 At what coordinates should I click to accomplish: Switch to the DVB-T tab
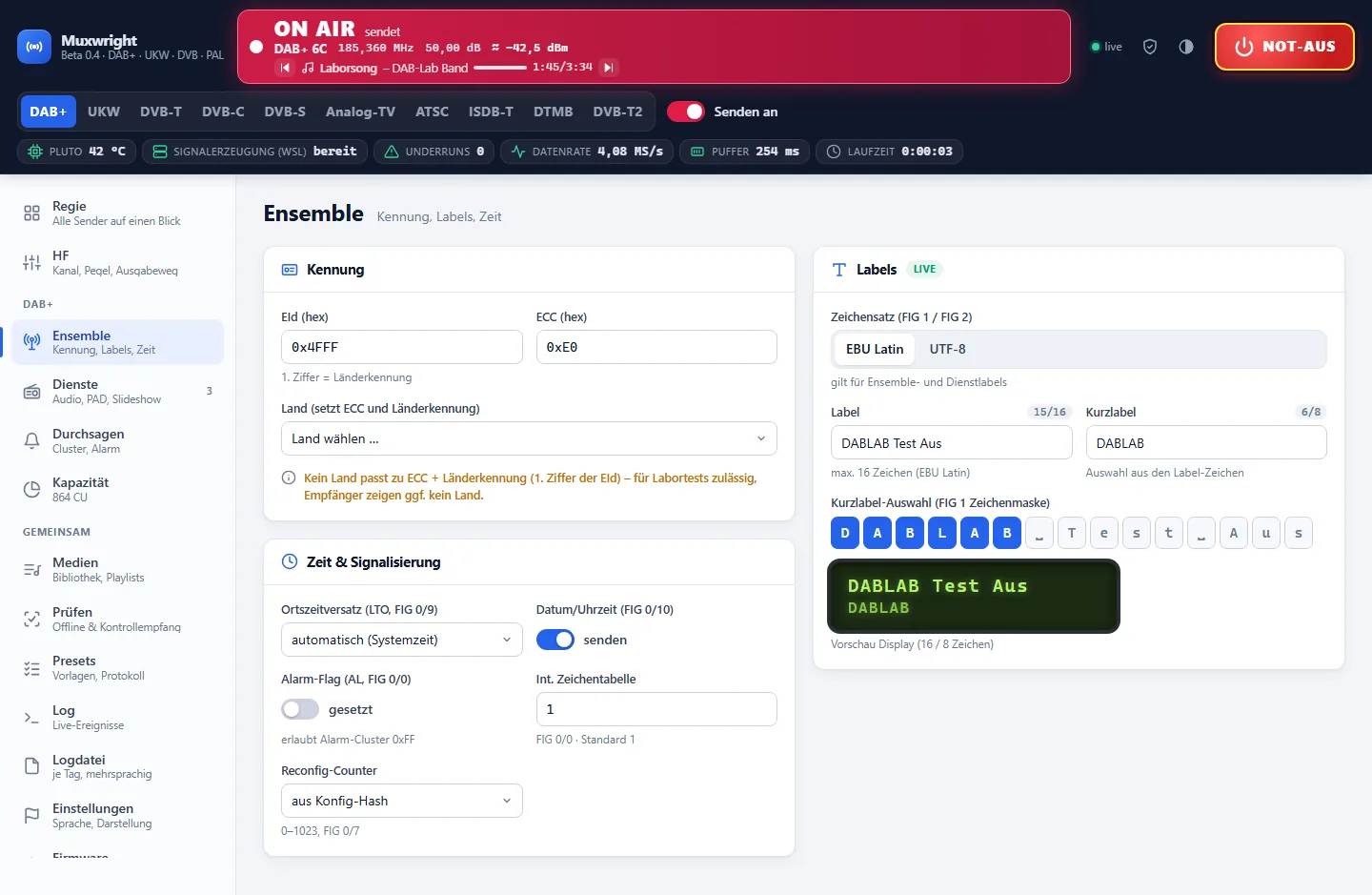[161, 112]
